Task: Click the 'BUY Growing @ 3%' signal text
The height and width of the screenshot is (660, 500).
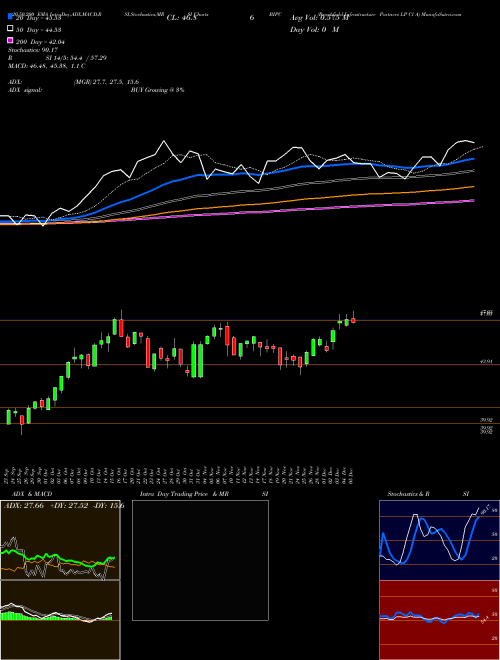Action: [x=157, y=90]
